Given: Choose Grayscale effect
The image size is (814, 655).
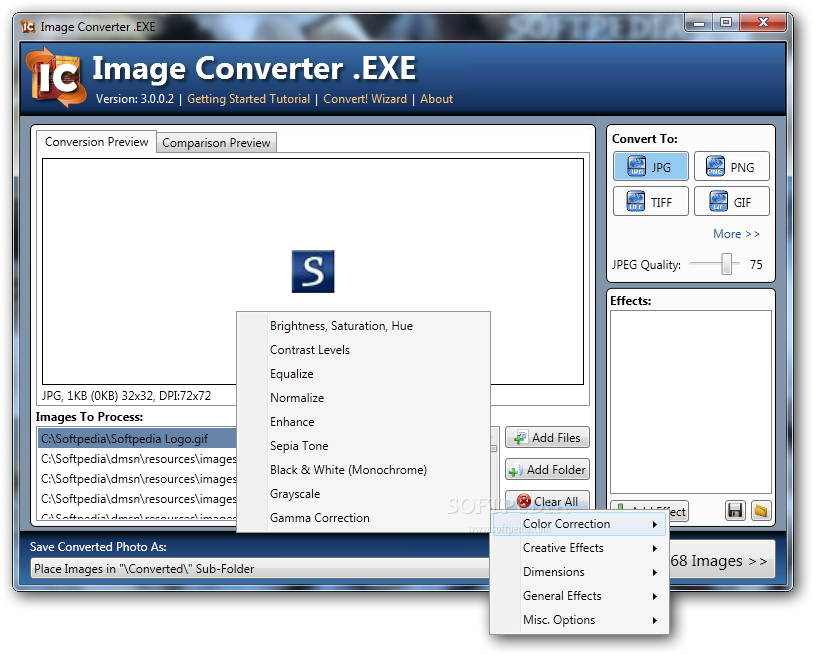Looking at the screenshot, I should point(363,494).
